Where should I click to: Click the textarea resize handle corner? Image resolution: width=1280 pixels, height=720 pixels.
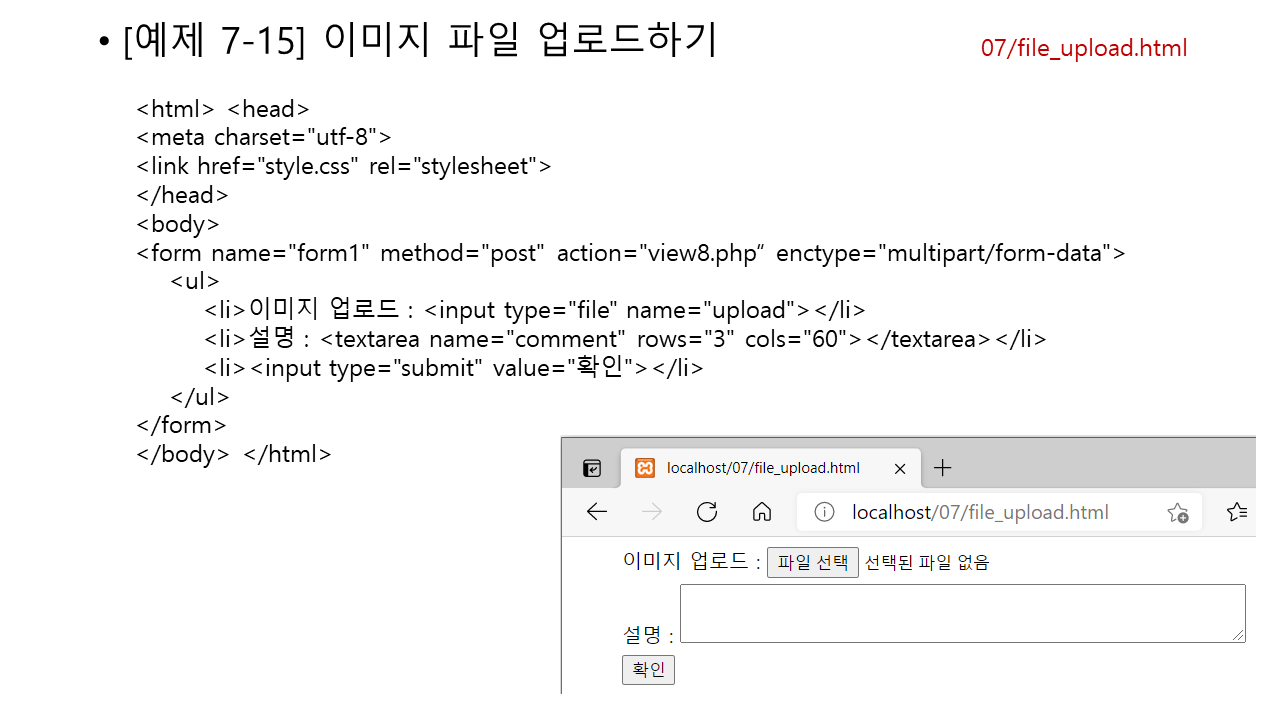[1239, 635]
